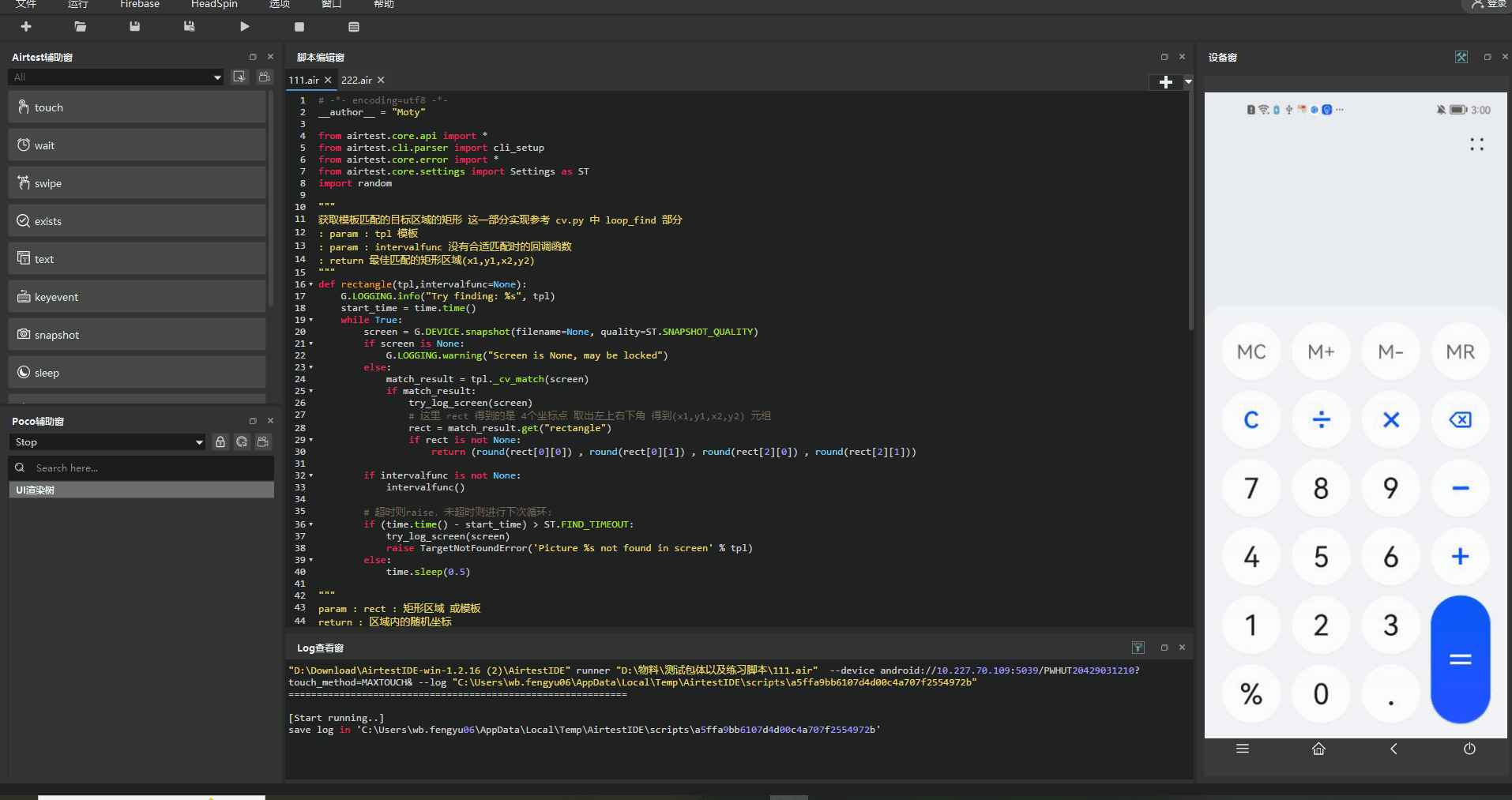Collapse code fold at line 21

[x=310, y=344]
